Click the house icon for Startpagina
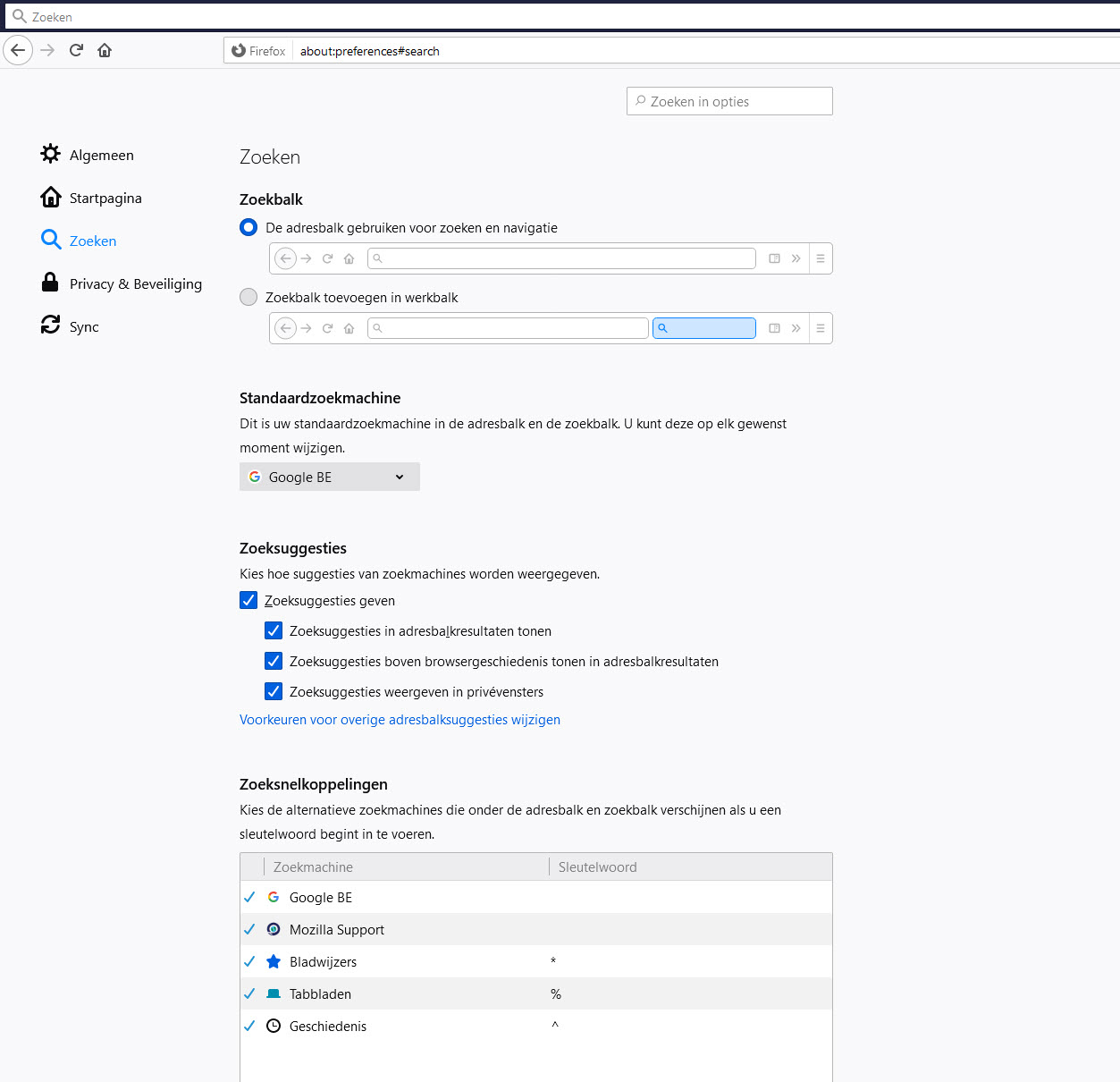 coord(51,197)
